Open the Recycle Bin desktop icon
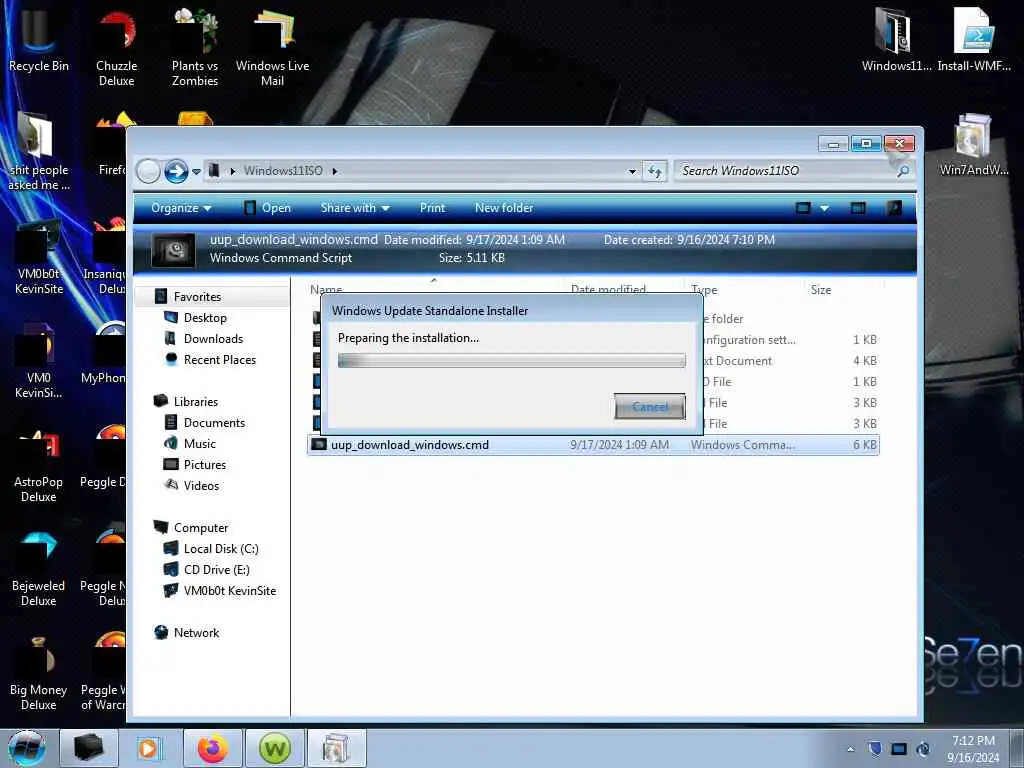 click(x=39, y=39)
